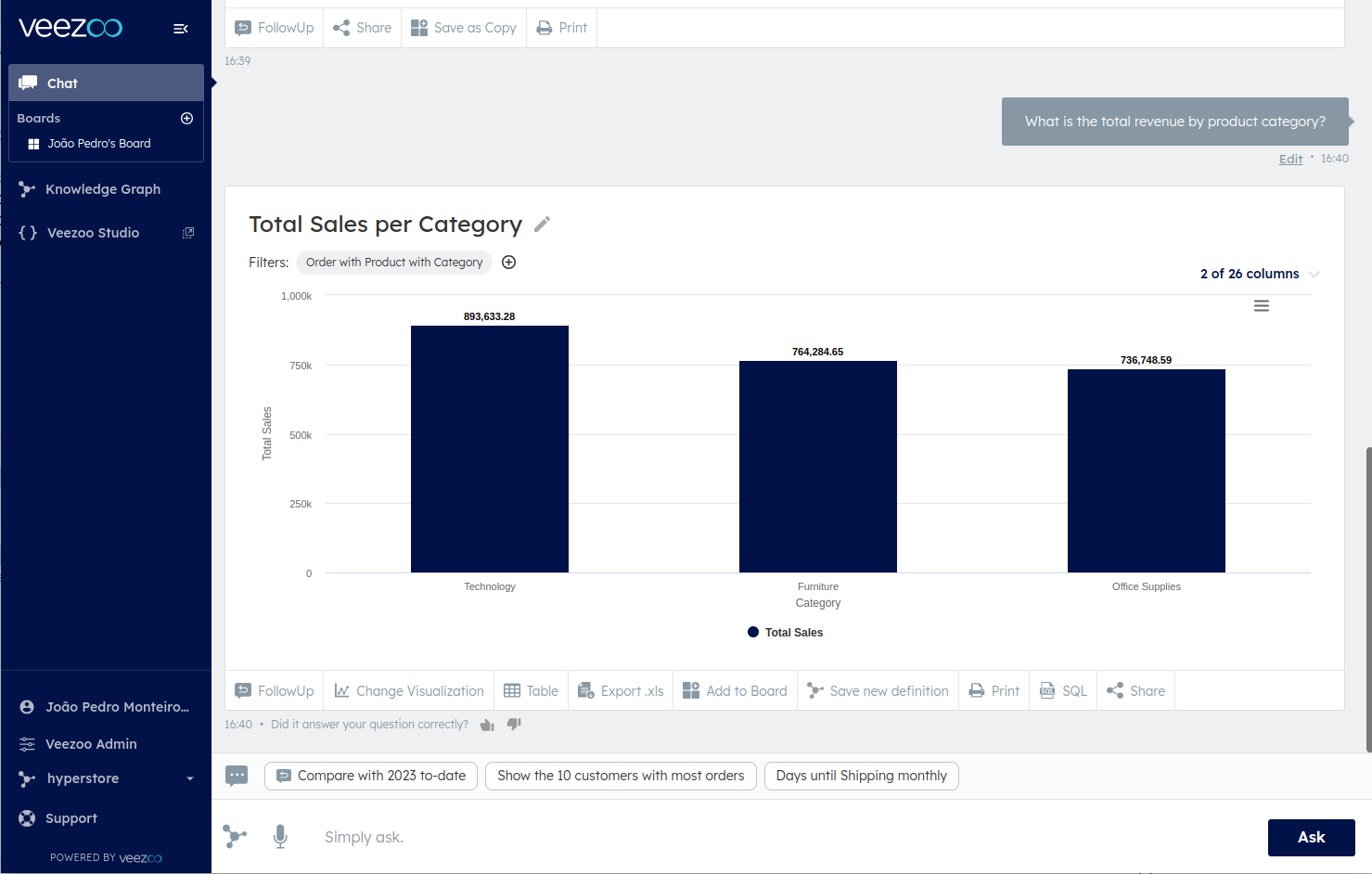1372x874 pixels.
Task: Click Export .xls
Action: click(621, 691)
